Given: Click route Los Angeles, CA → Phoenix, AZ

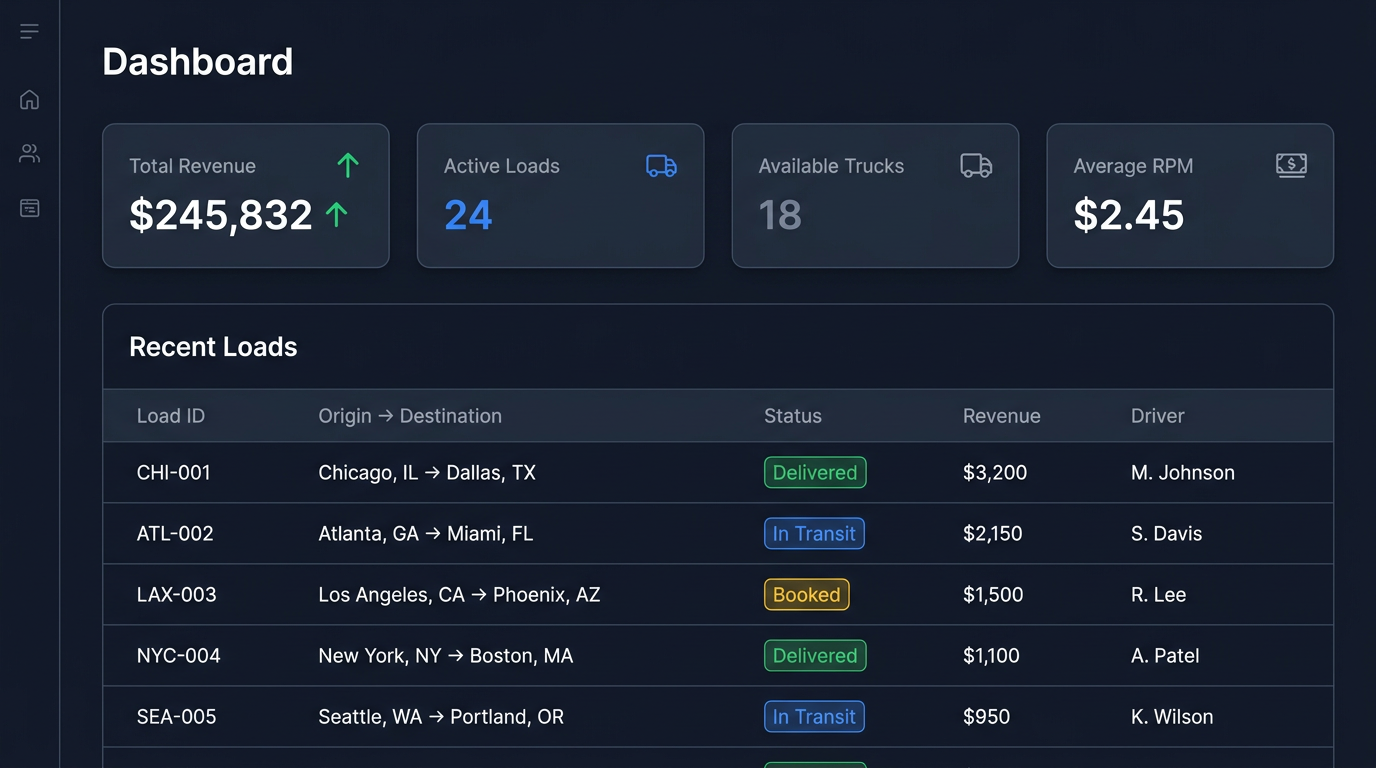Looking at the screenshot, I should 459,595.
